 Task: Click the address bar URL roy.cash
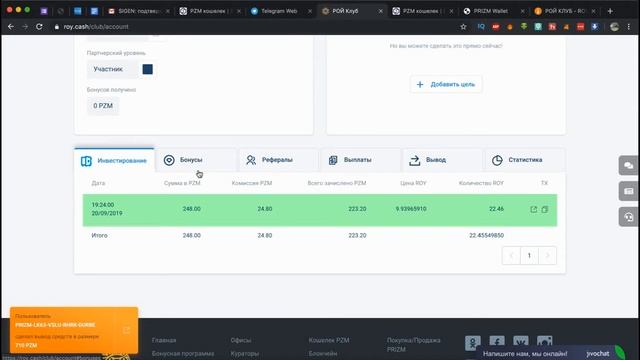pos(96,27)
